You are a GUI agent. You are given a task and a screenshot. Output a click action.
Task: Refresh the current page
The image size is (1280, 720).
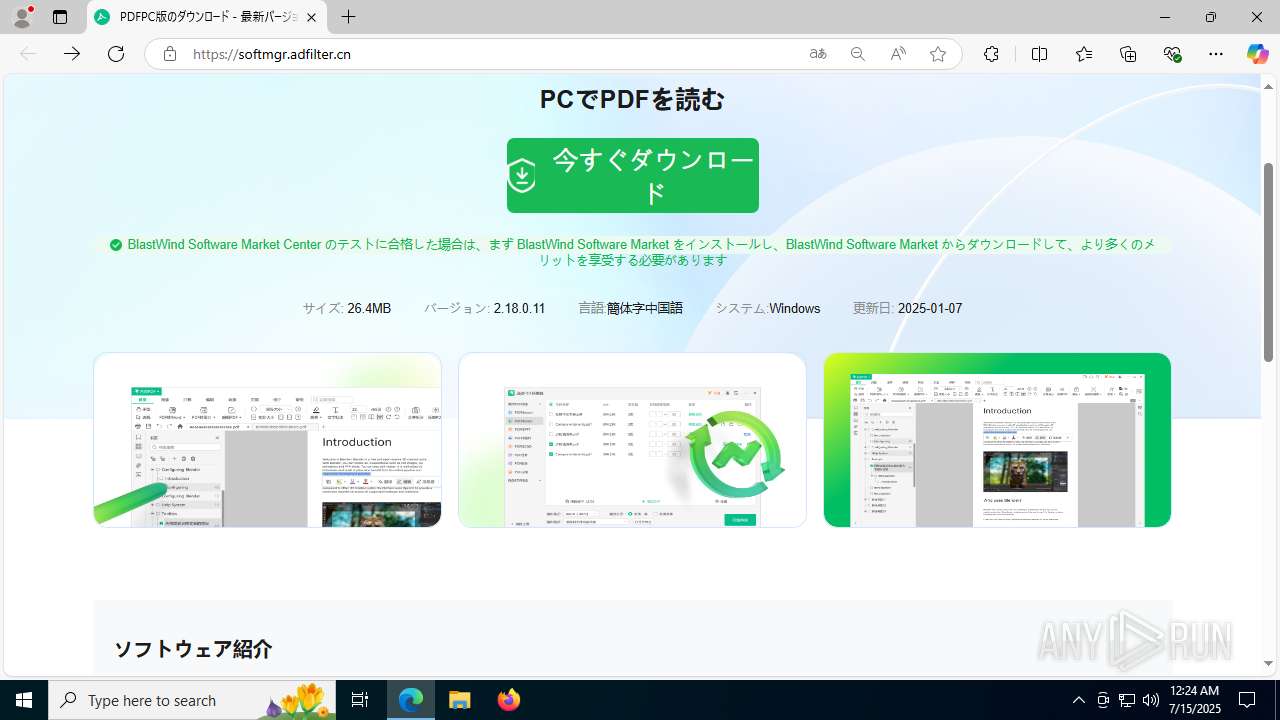point(116,54)
